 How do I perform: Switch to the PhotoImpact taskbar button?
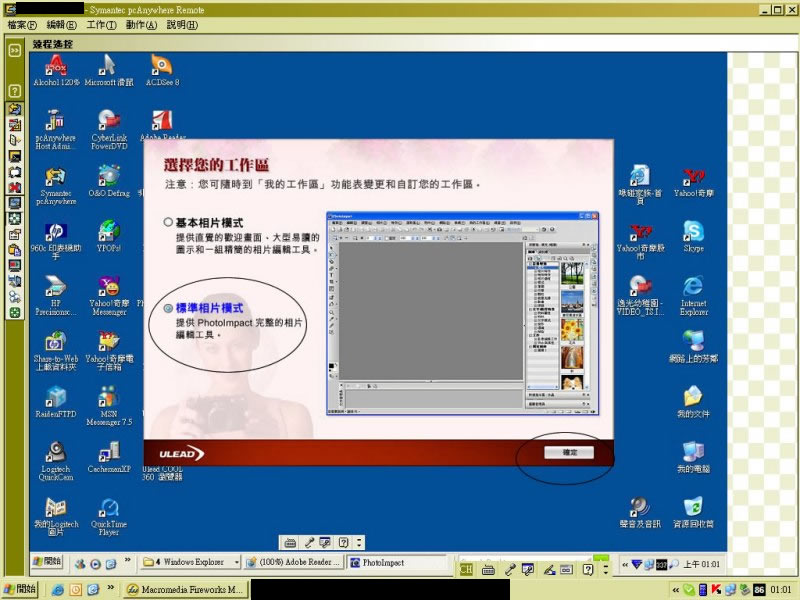[x=397, y=562]
